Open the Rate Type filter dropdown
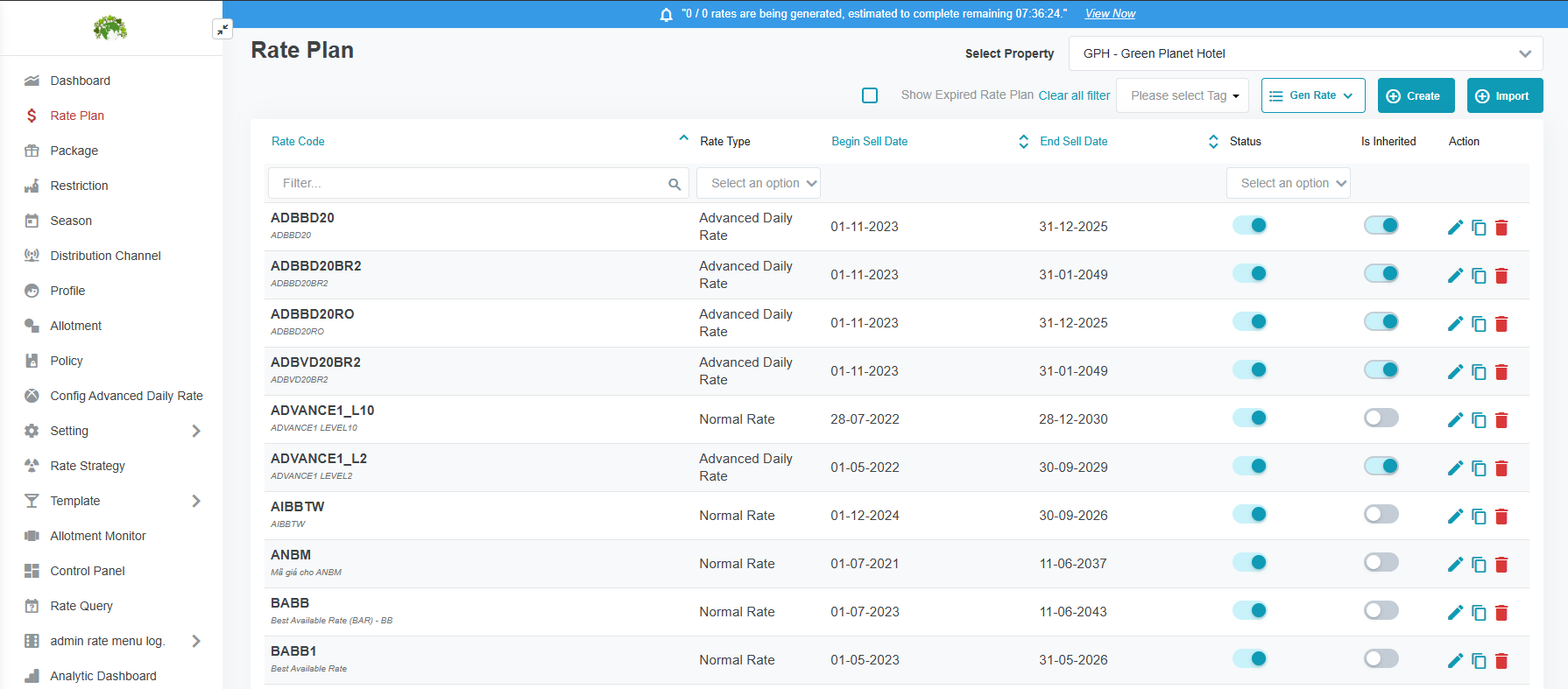This screenshot has width=1568, height=689. pos(759,183)
